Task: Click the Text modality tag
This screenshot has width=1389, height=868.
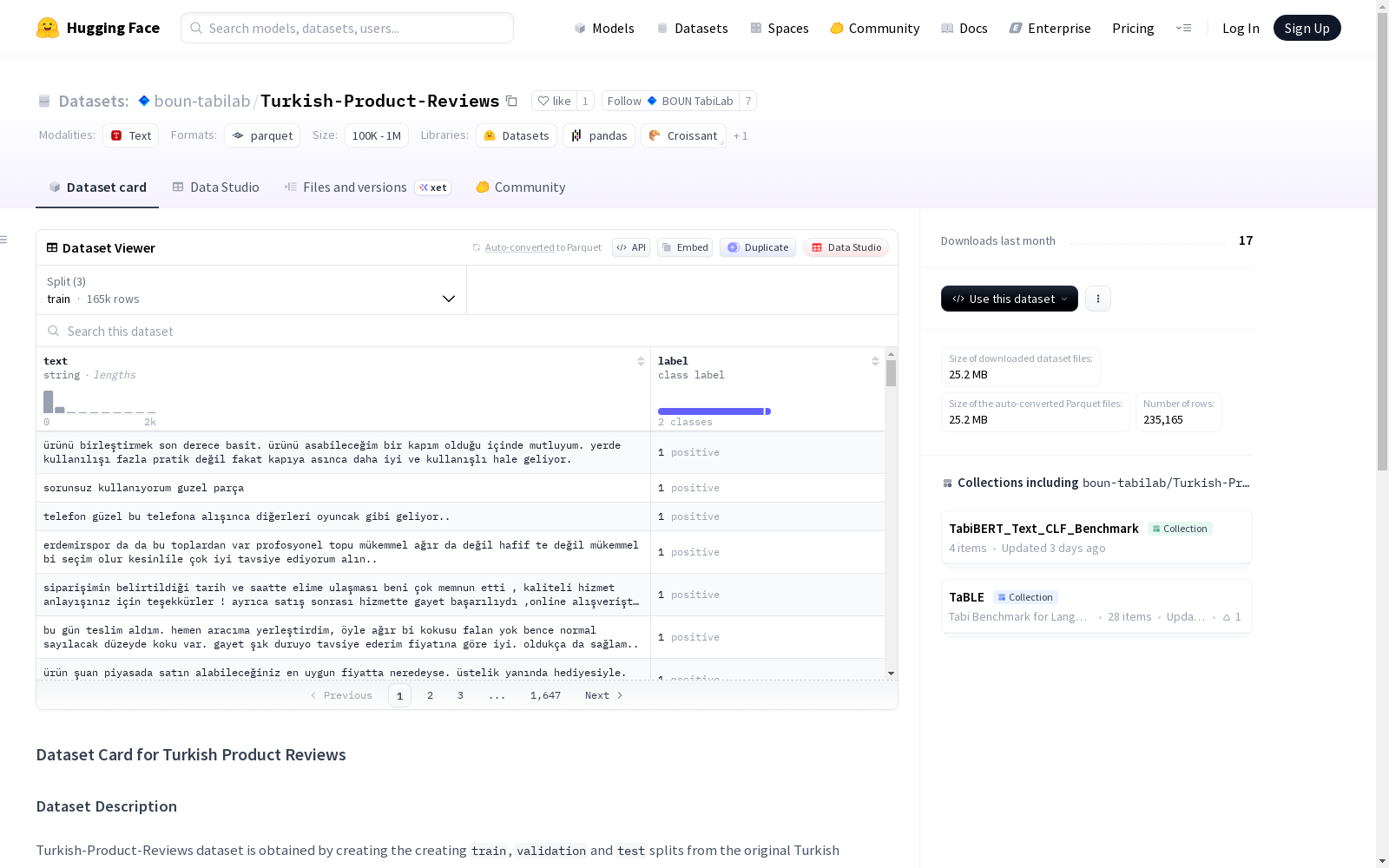Action: pyautogui.click(x=131, y=135)
